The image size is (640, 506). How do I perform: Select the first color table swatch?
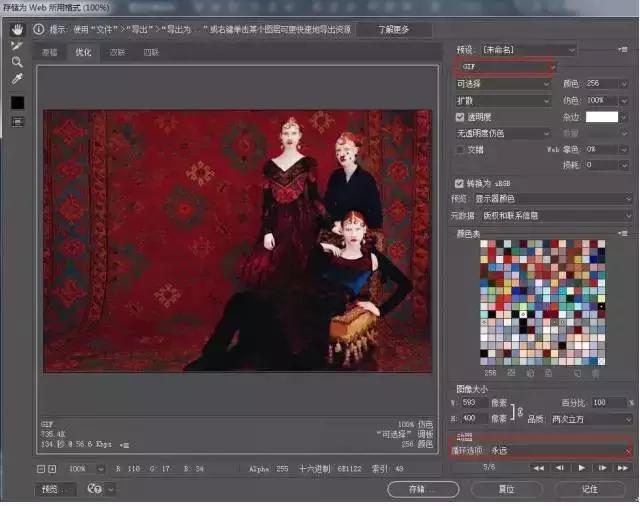pos(484,244)
